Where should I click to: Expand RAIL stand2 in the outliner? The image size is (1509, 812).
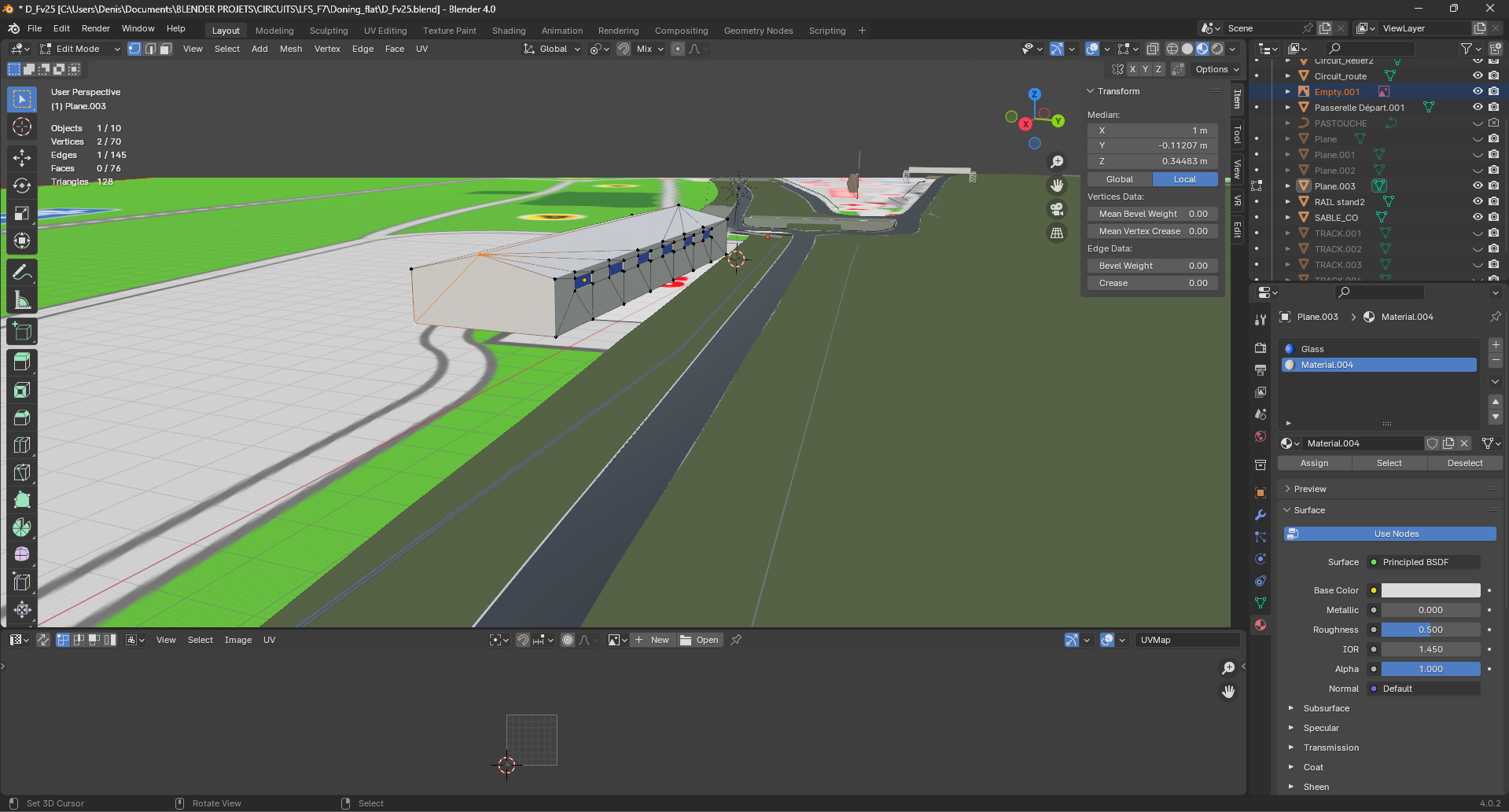pyautogui.click(x=1288, y=202)
